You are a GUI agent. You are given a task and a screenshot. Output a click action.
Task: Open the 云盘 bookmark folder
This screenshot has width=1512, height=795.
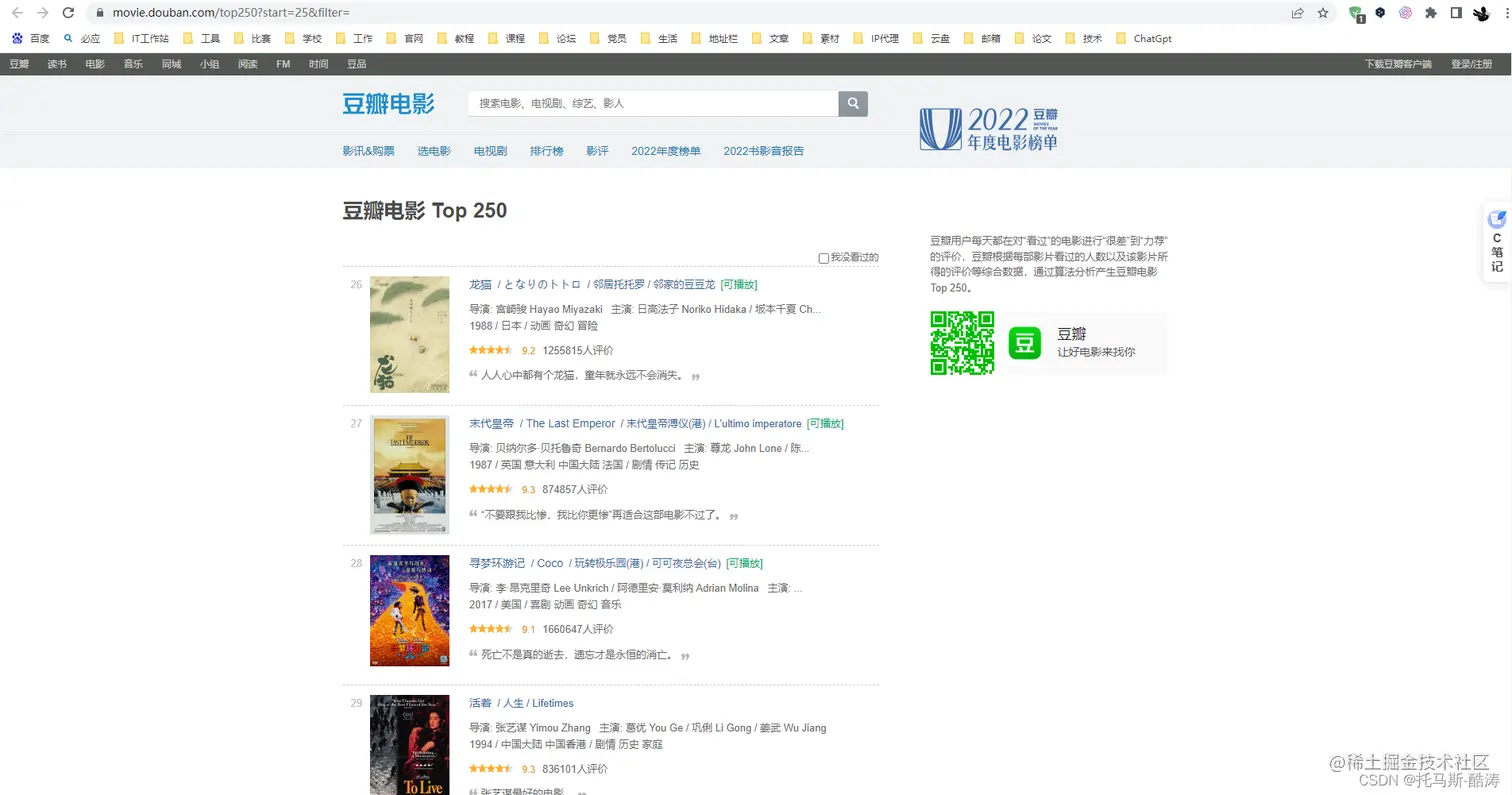tap(931, 39)
